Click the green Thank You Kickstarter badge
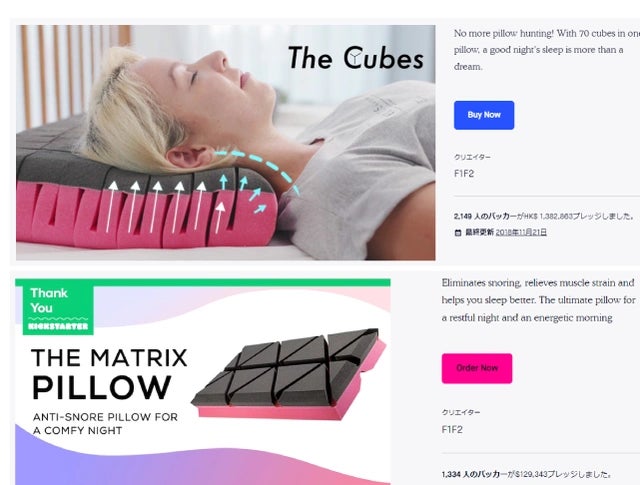640x485 pixels. [58, 309]
